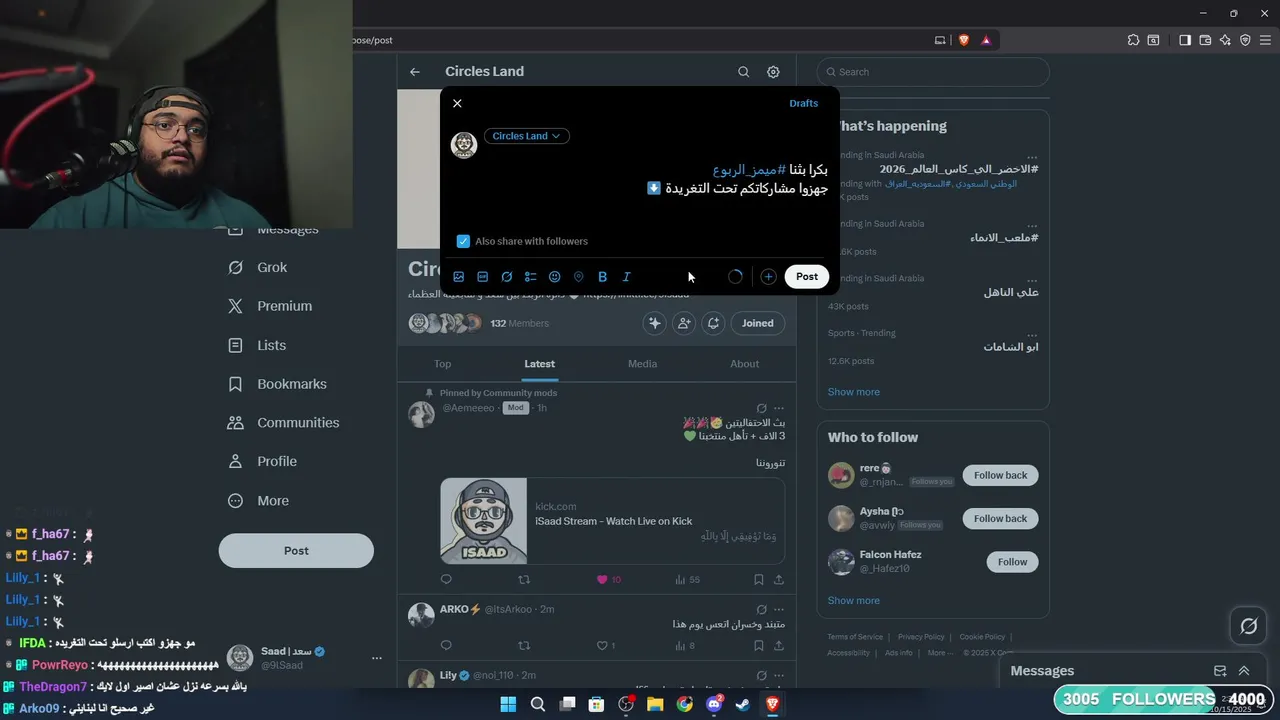This screenshot has width=1280, height=720.
Task: Open Lists from left sidebar
Action: coord(257,345)
